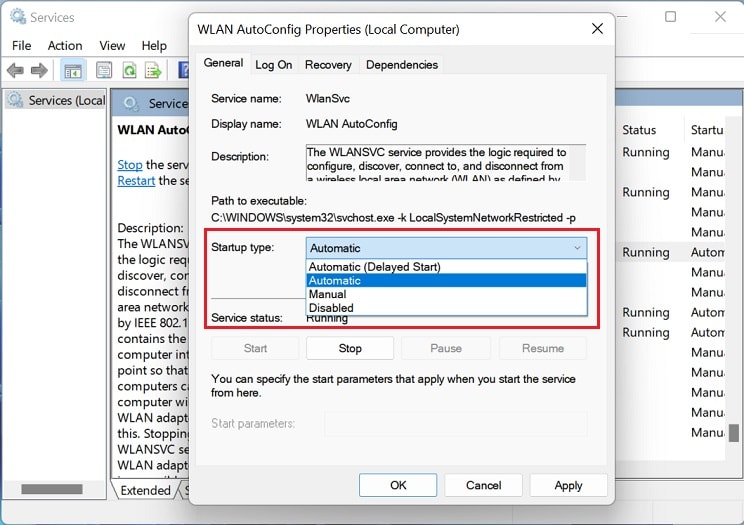Switch to the Log On tab
744x525 pixels.
(x=274, y=65)
